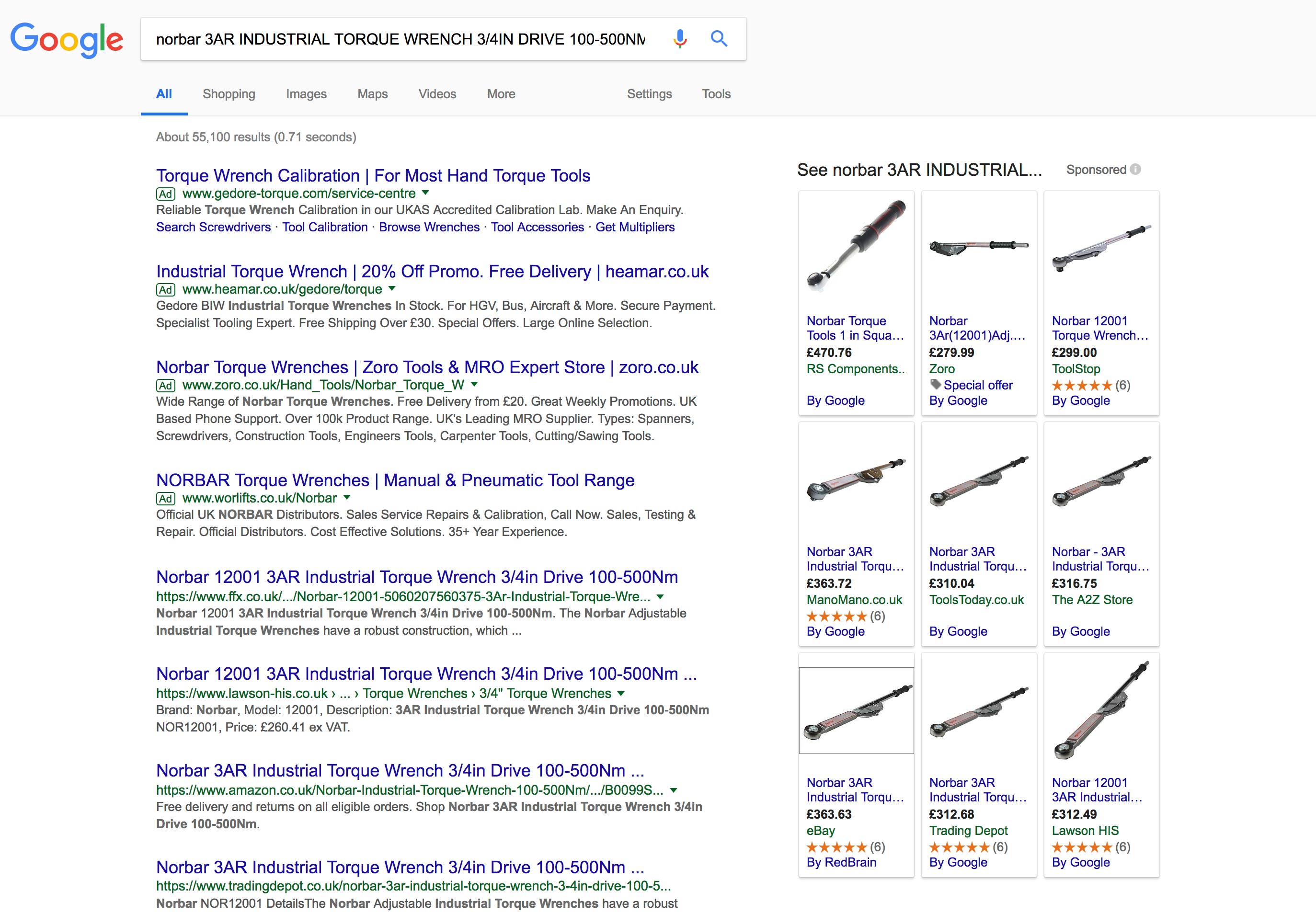Click the Get Multipliers sitelink
The width and height of the screenshot is (1316, 914).
click(x=635, y=228)
